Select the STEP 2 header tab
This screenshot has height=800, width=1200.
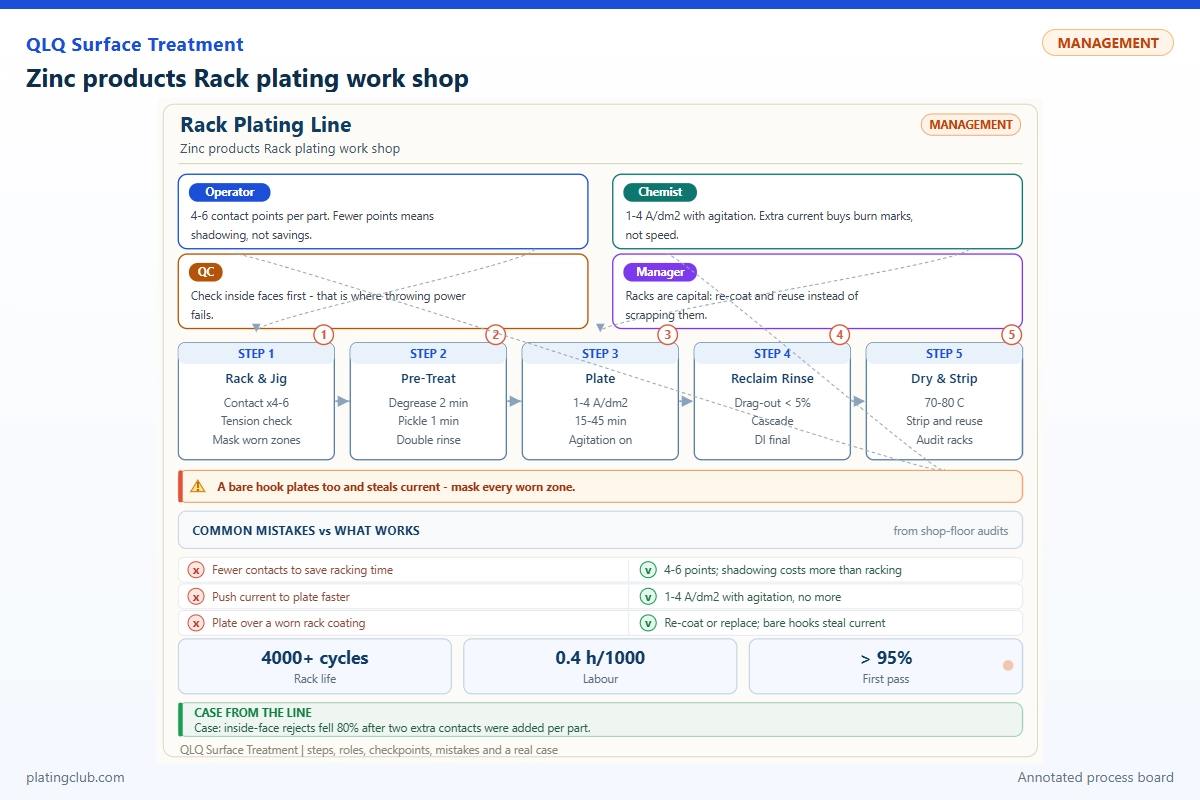(428, 353)
